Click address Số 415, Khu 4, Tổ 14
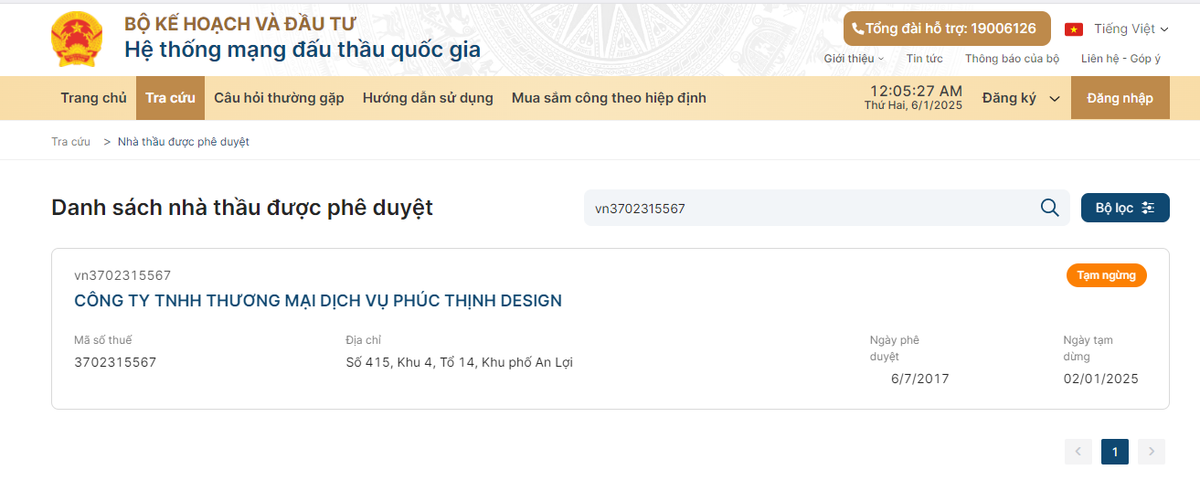 (459, 362)
